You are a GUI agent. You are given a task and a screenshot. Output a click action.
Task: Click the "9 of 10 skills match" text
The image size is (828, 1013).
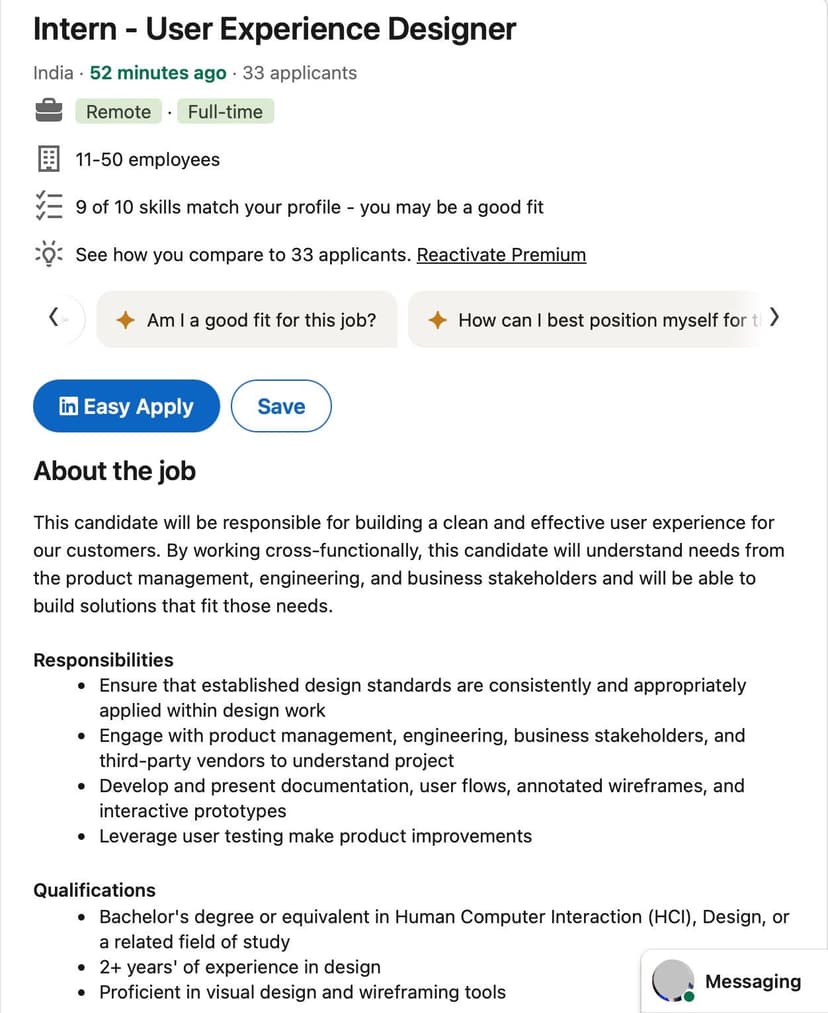tap(310, 207)
